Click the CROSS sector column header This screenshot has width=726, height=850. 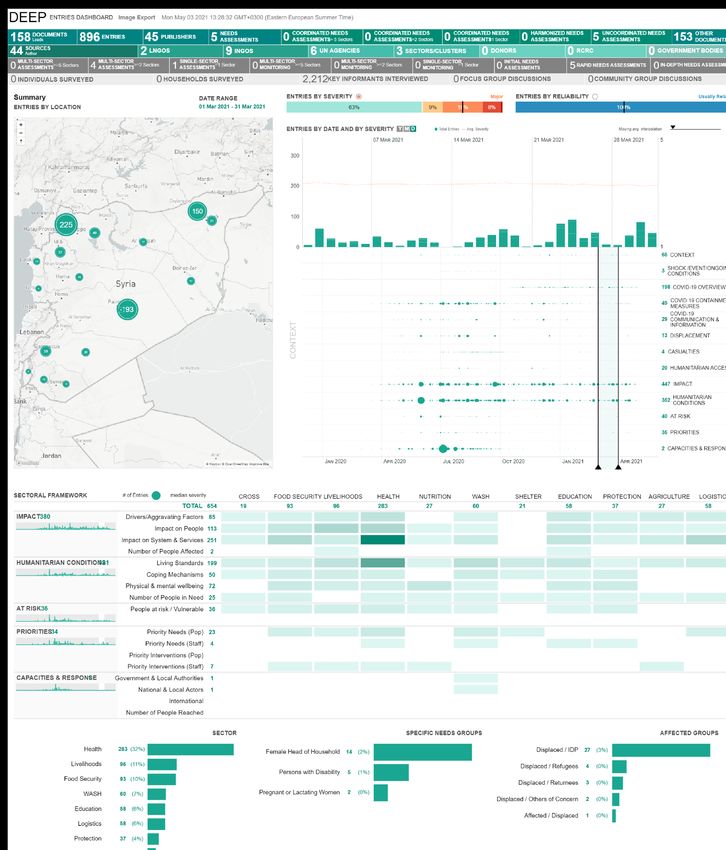249,497
